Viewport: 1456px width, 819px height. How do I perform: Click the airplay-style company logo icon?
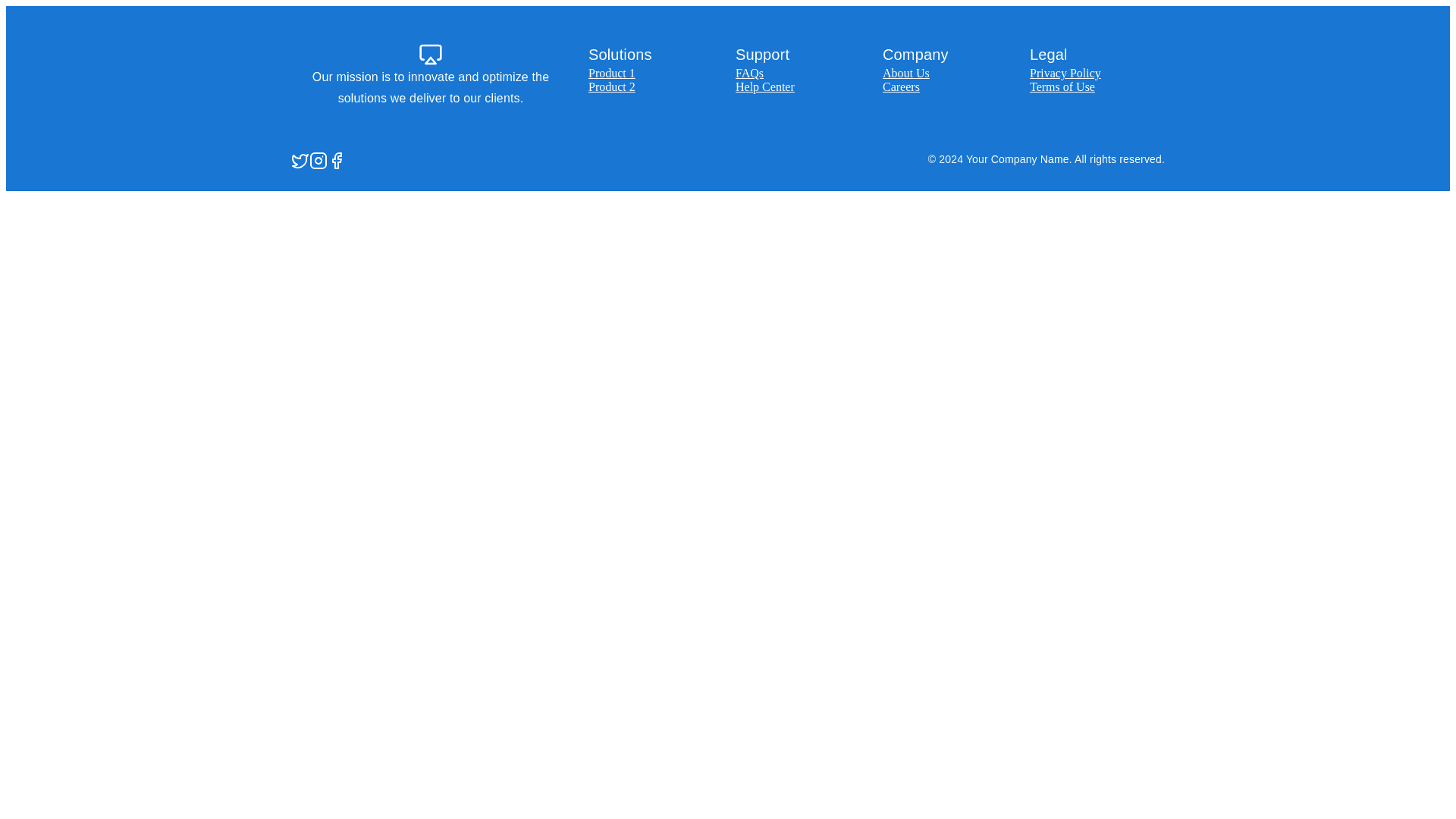pyautogui.click(x=430, y=55)
